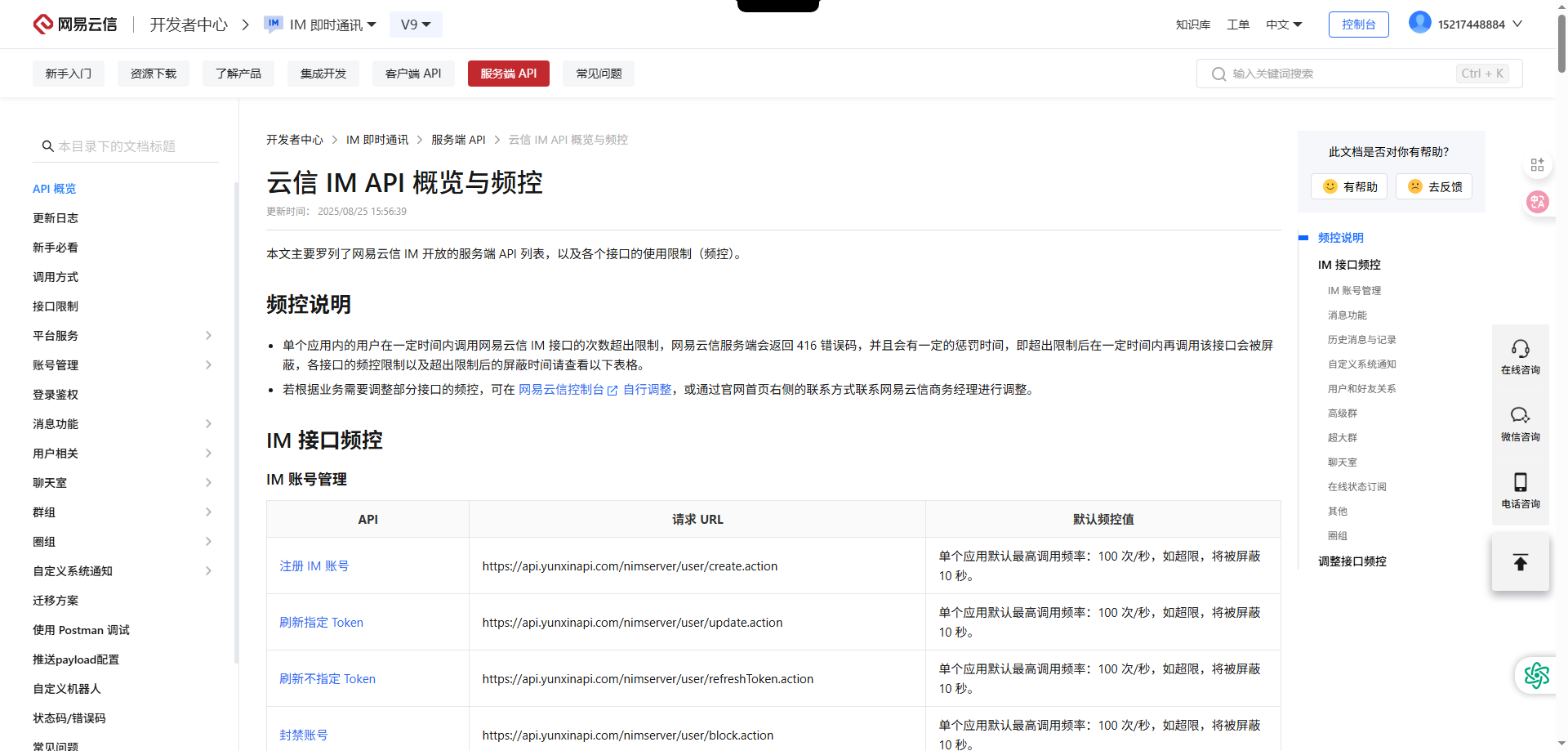Expand 群组 in sidebar
Screen dimensions: 1568x751
point(208,512)
